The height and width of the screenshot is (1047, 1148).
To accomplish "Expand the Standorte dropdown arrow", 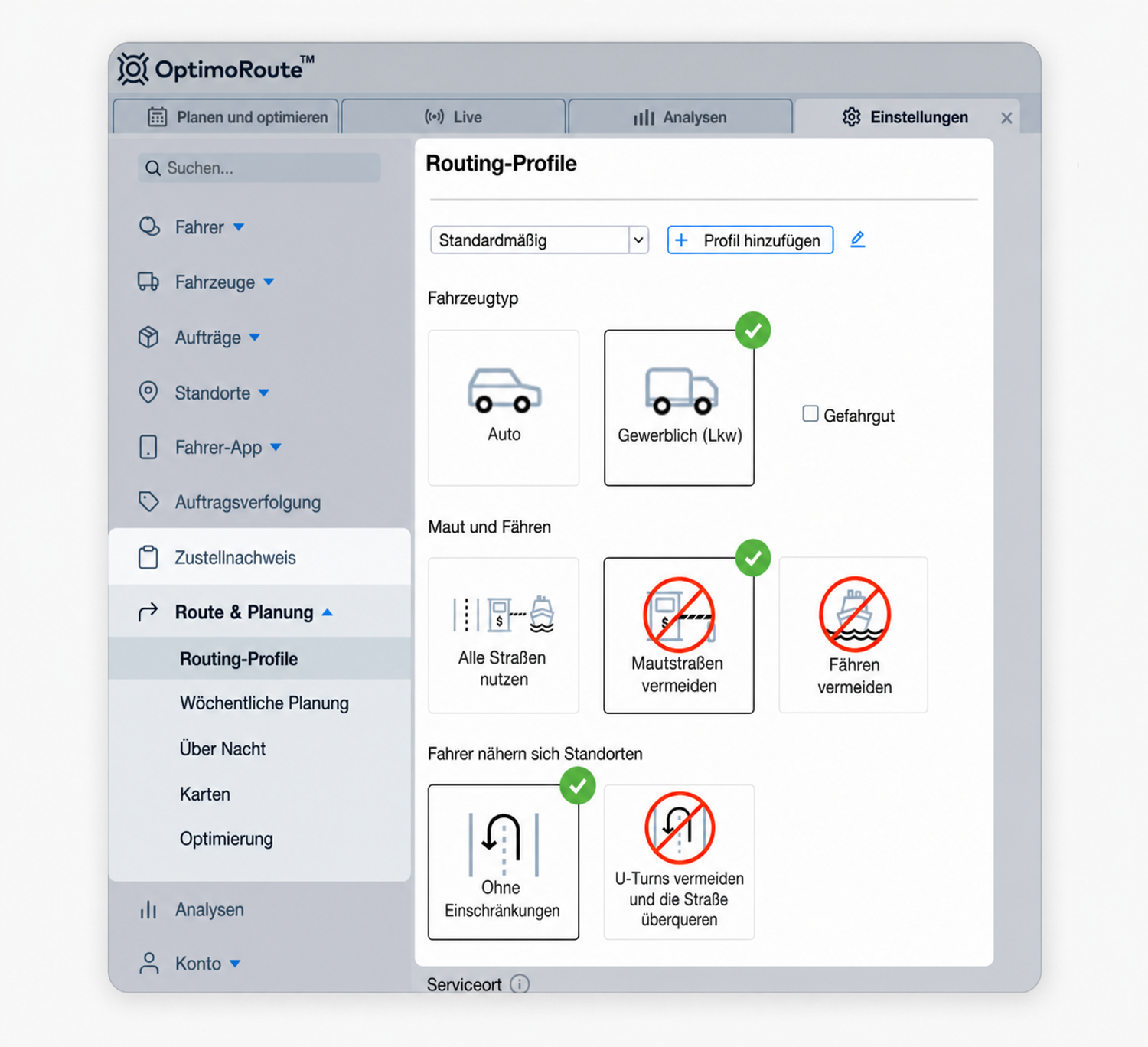I will pos(264,393).
